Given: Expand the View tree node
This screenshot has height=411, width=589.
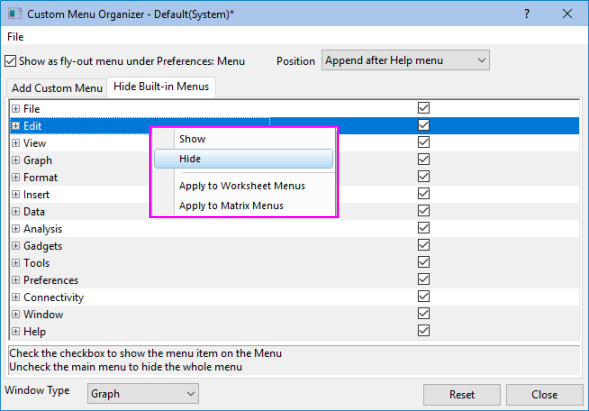Looking at the screenshot, I should coord(15,143).
